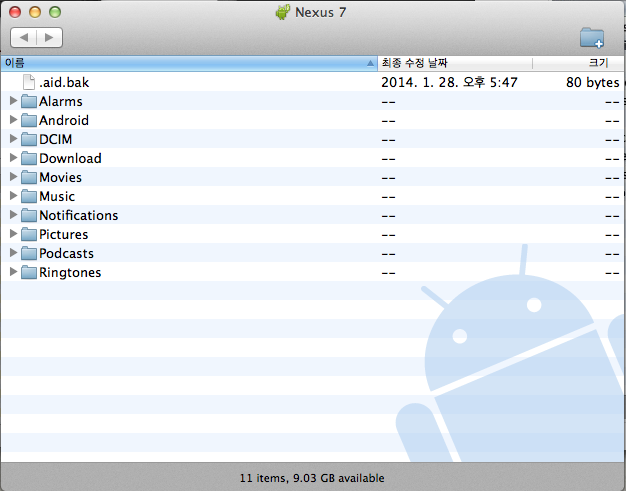Click the 2014. 1. 28. modification date
Viewport: 626px width, 491px height.
[449, 83]
